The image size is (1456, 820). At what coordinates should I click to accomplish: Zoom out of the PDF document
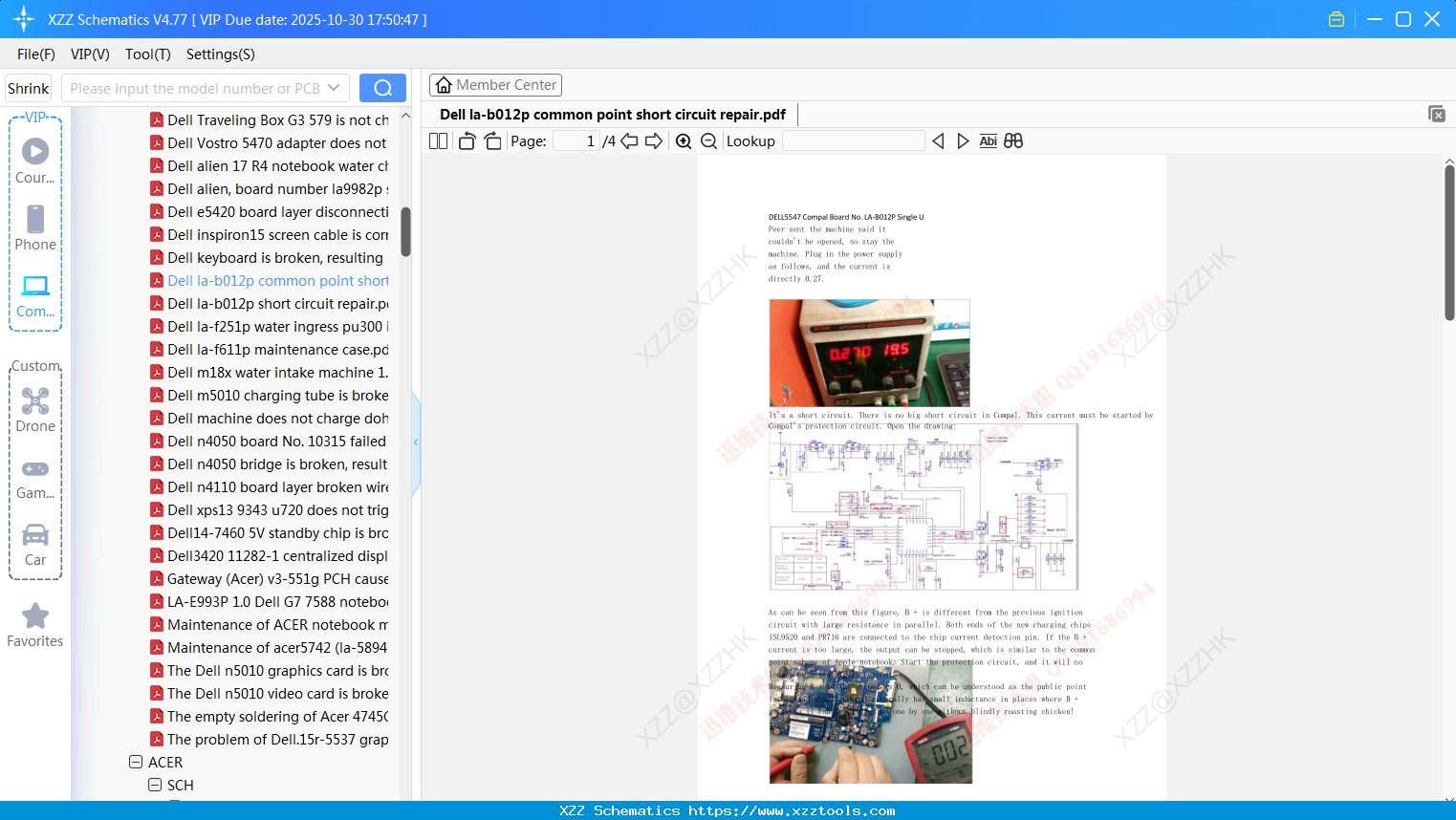click(x=708, y=141)
